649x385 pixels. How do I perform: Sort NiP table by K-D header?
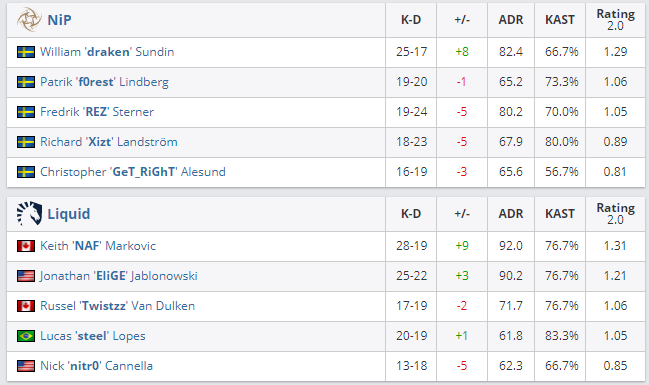click(411, 20)
